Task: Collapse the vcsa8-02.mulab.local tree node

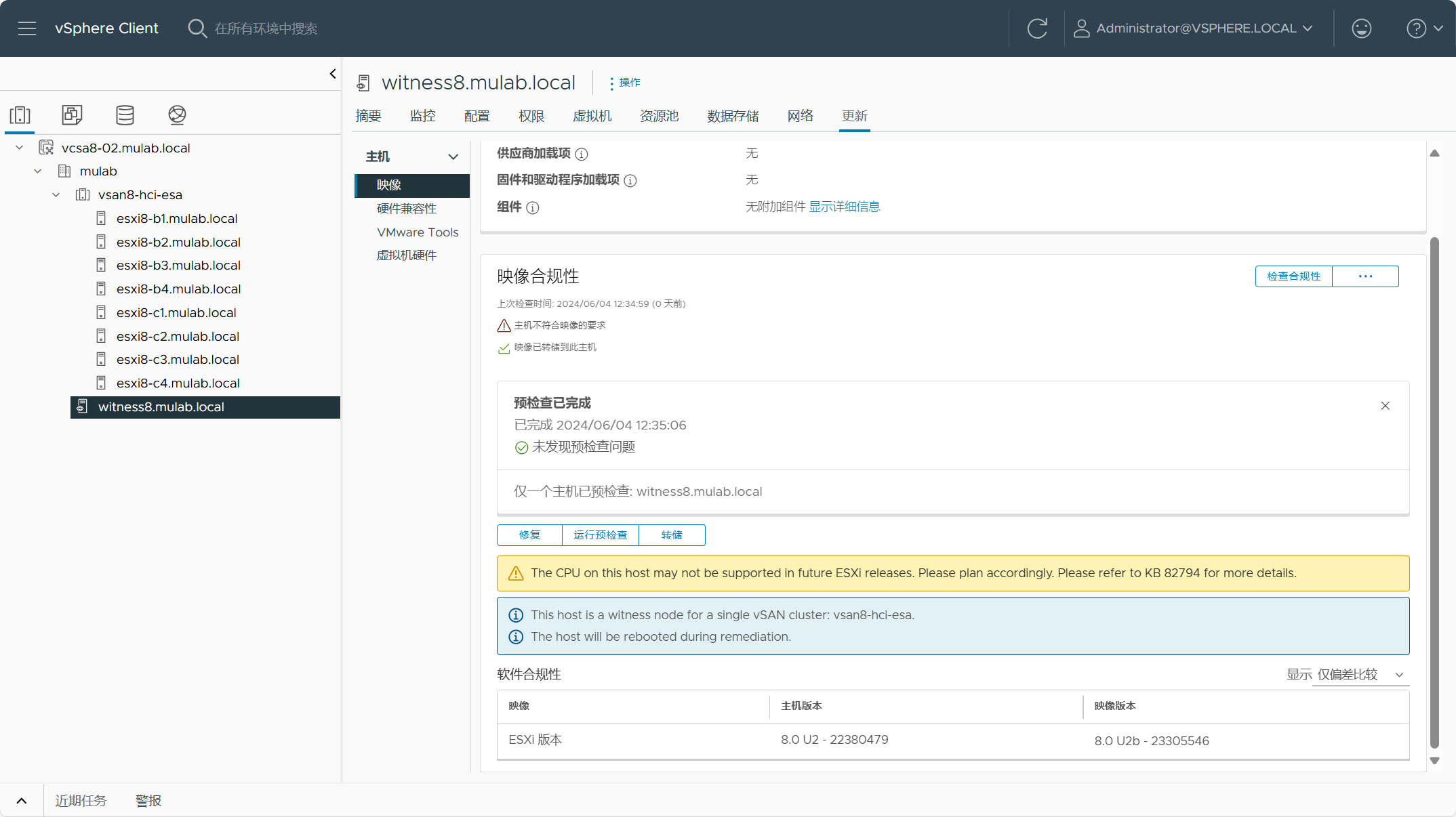Action: click(x=20, y=148)
